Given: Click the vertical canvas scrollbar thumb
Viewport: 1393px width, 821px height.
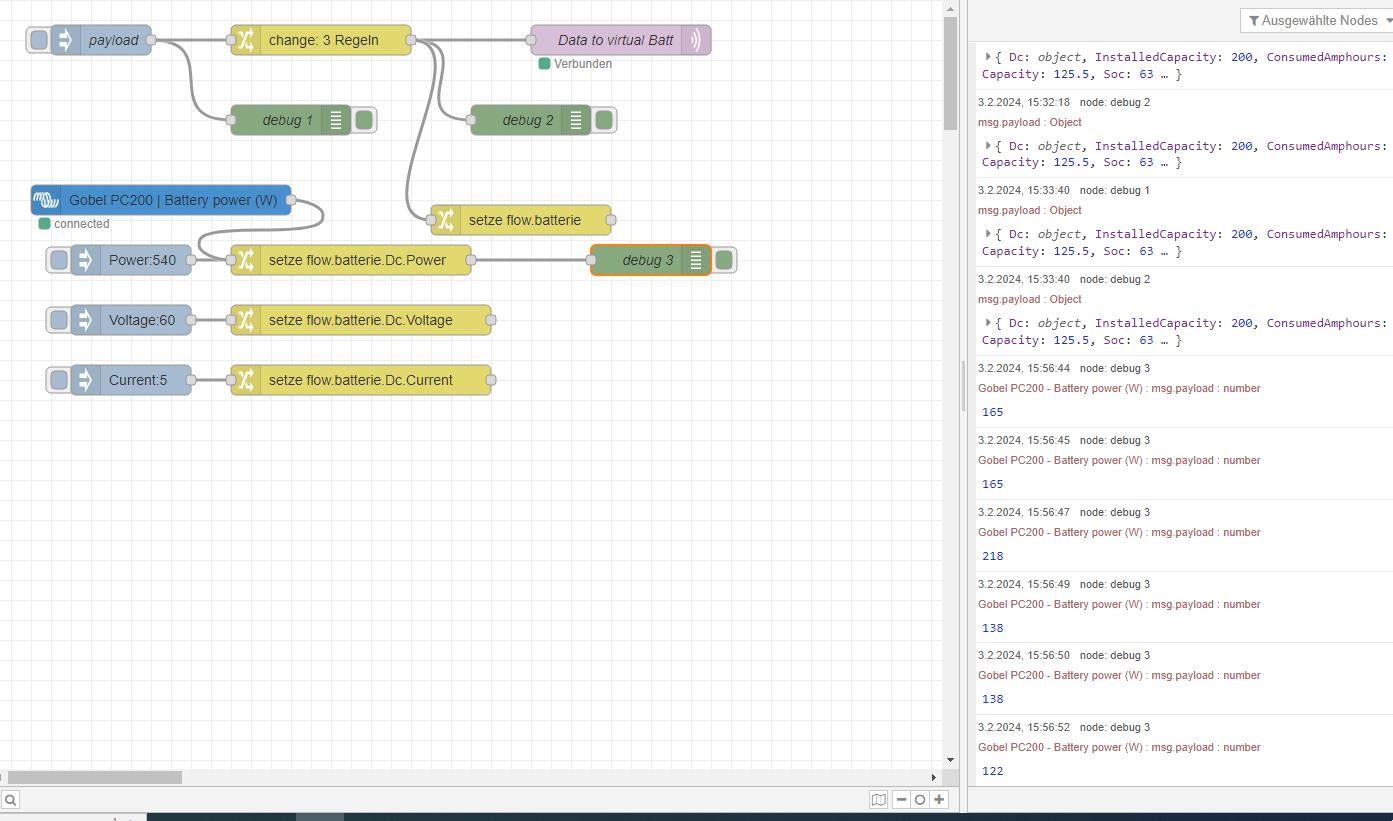Looking at the screenshot, I should [x=950, y=74].
